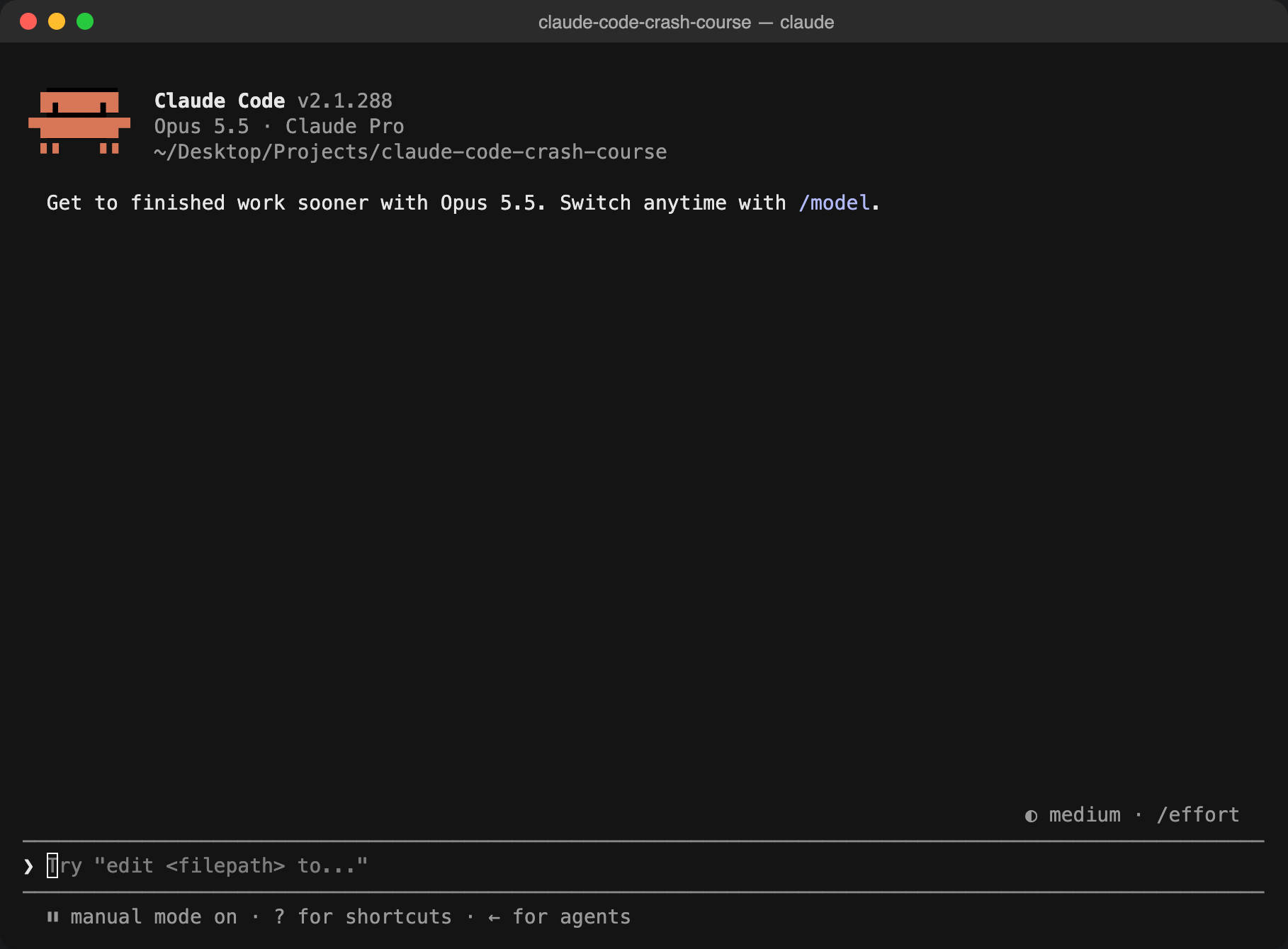Minimize the terminal with yellow button
Image resolution: width=1288 pixels, height=949 pixels.
pos(57,21)
